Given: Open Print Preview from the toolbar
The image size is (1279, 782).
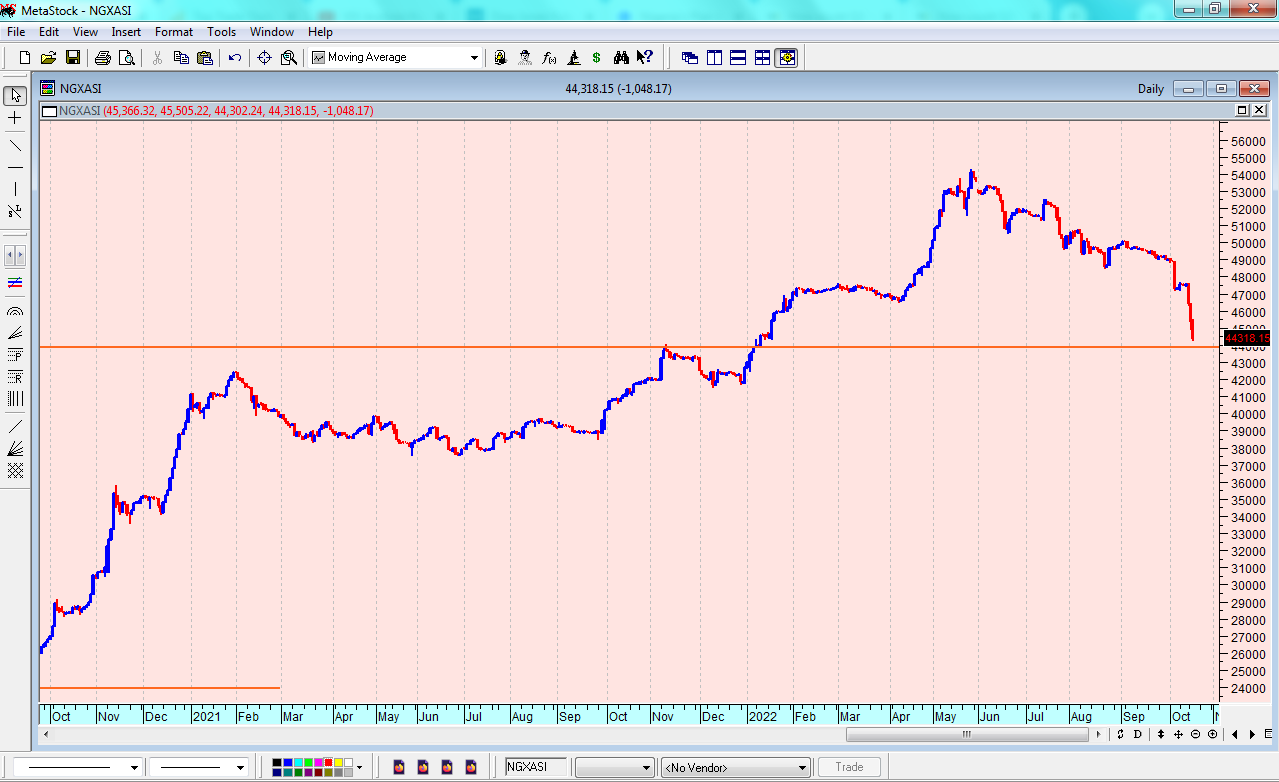Looking at the screenshot, I should coord(126,58).
